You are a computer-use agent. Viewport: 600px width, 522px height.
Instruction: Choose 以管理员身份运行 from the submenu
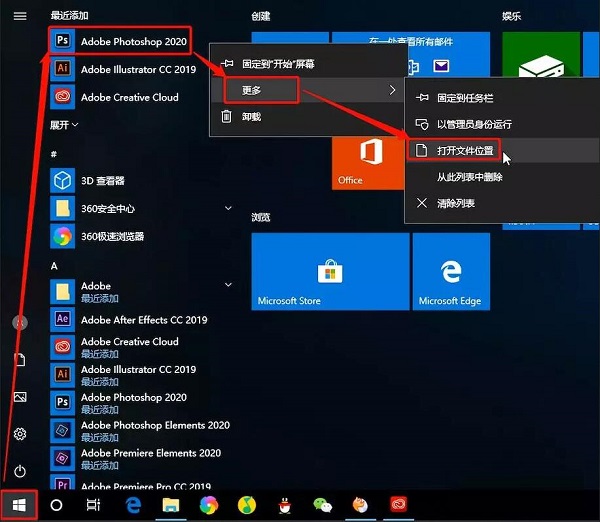pyautogui.click(x=473, y=124)
